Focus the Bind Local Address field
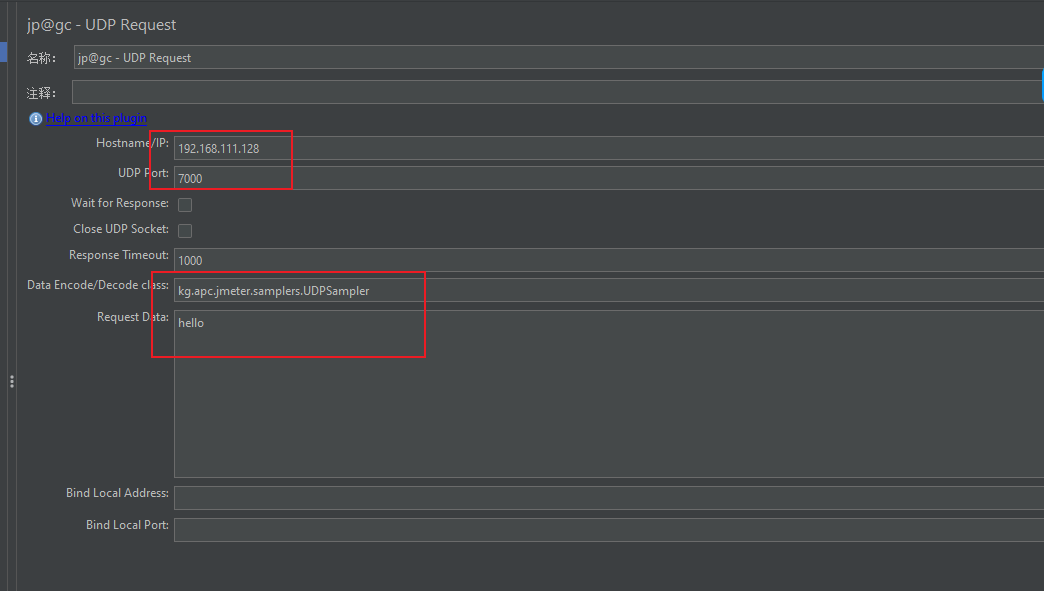The width and height of the screenshot is (1044, 591). coord(600,497)
